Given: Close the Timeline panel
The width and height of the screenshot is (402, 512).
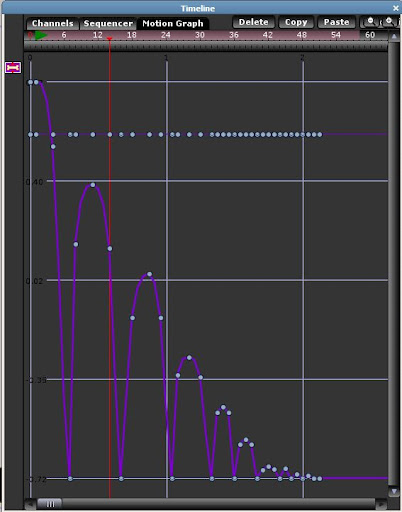Looking at the screenshot, I should (395, 8).
